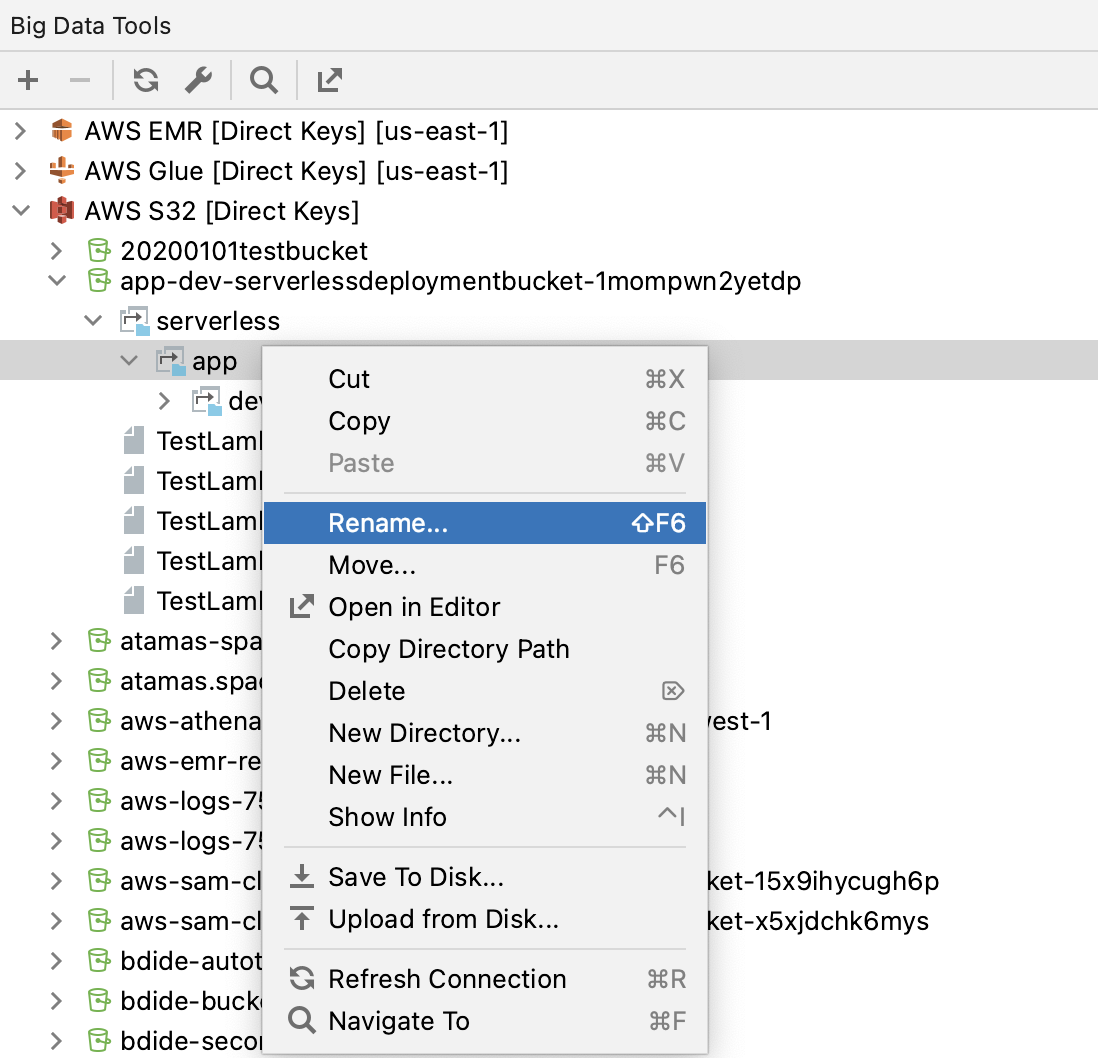Click the Save To Disk download icon
This screenshot has height=1058, width=1098.
click(302, 876)
